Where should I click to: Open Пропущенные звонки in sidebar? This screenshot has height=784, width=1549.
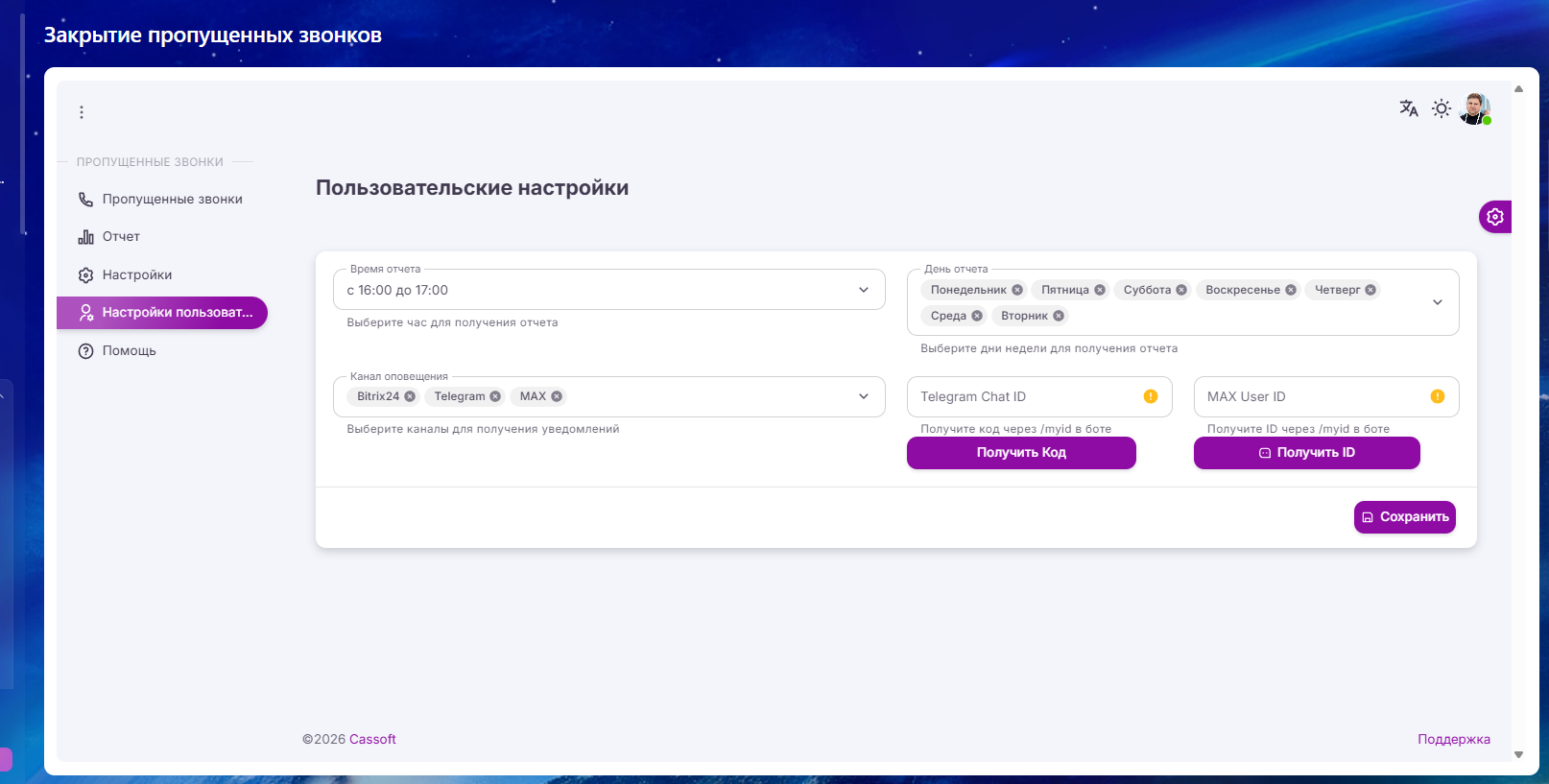[x=172, y=200]
